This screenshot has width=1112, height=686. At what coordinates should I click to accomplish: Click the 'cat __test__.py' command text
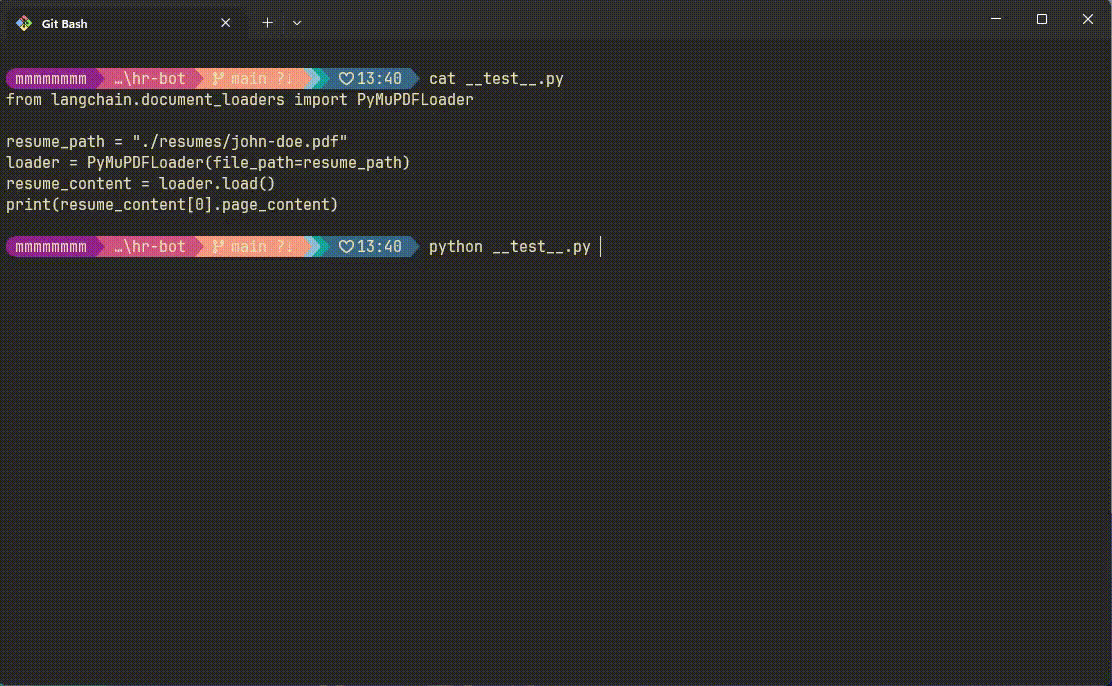point(496,79)
